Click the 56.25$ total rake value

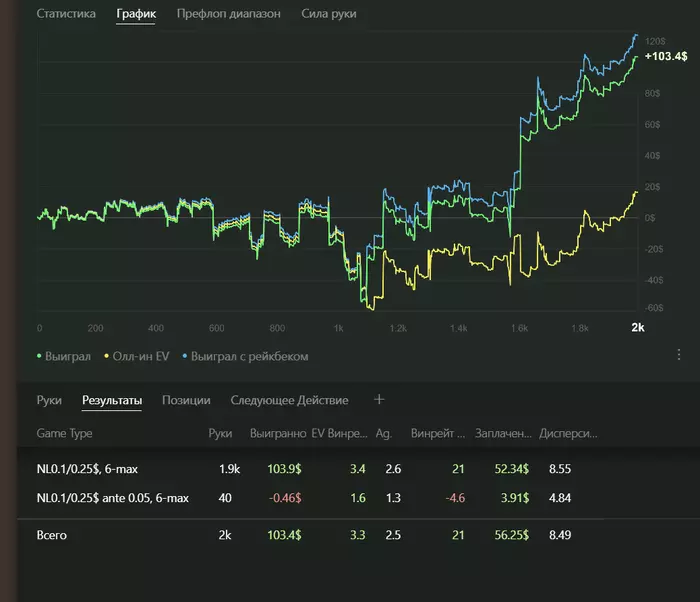(512, 535)
